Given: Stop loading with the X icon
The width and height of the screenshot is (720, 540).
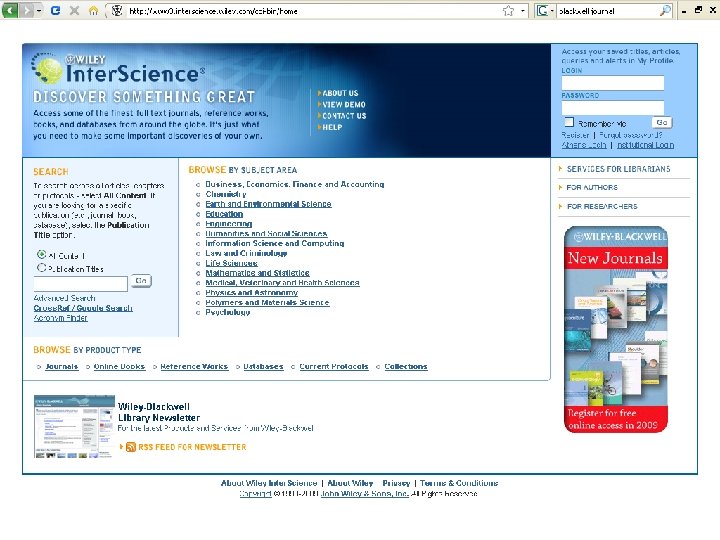Looking at the screenshot, I should [x=74, y=10].
